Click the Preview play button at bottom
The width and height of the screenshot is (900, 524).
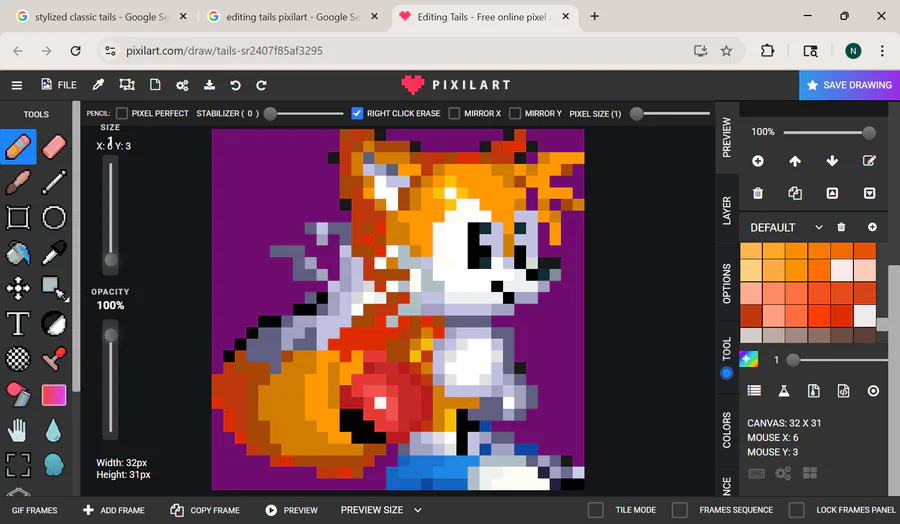pos(292,510)
